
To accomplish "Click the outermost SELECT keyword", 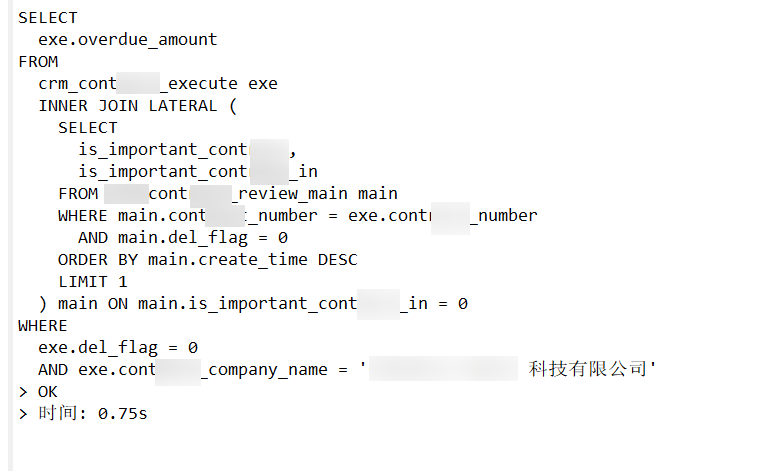I will (48, 18).
